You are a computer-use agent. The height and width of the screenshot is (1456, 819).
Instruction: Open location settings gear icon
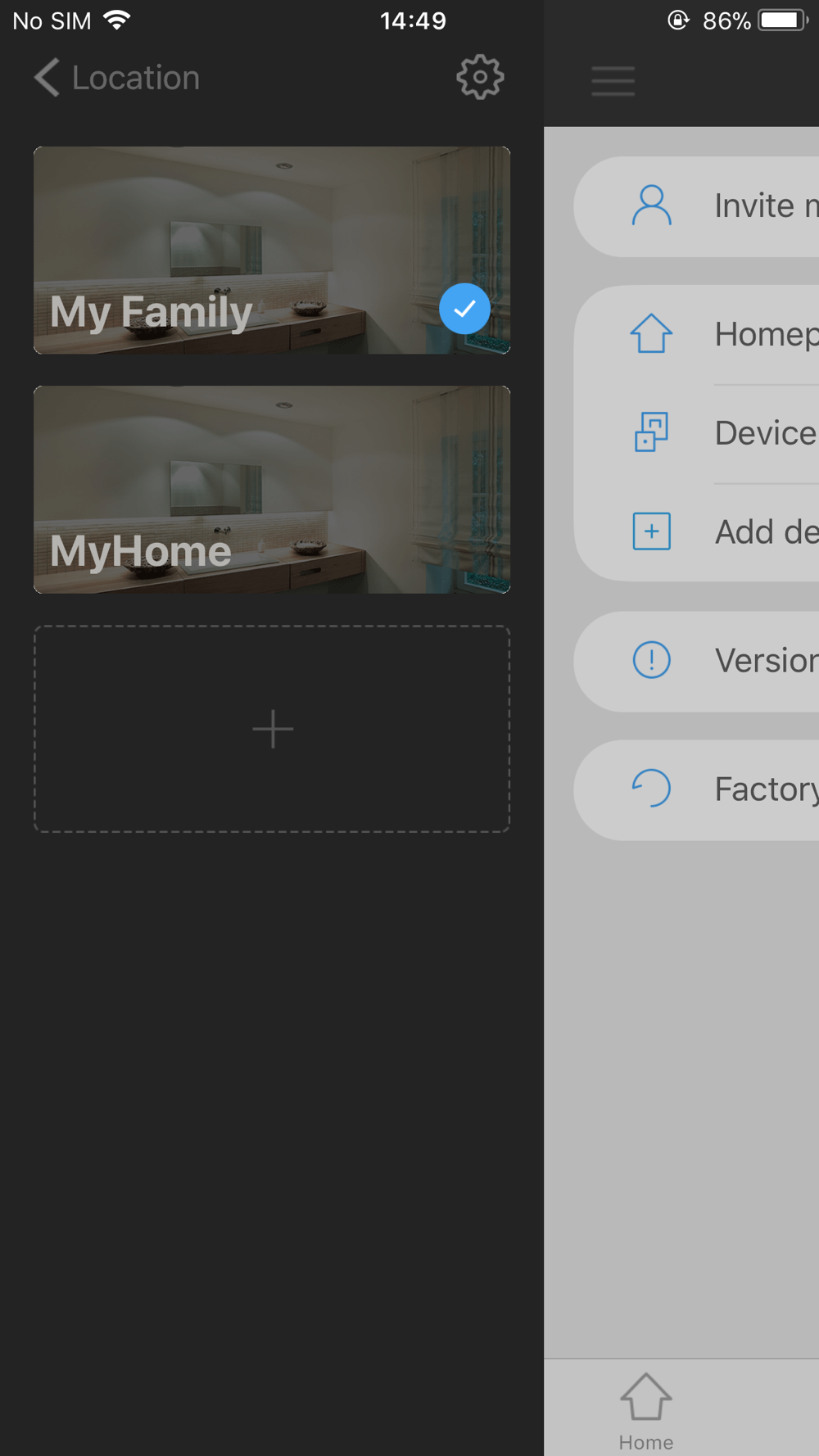click(x=480, y=78)
